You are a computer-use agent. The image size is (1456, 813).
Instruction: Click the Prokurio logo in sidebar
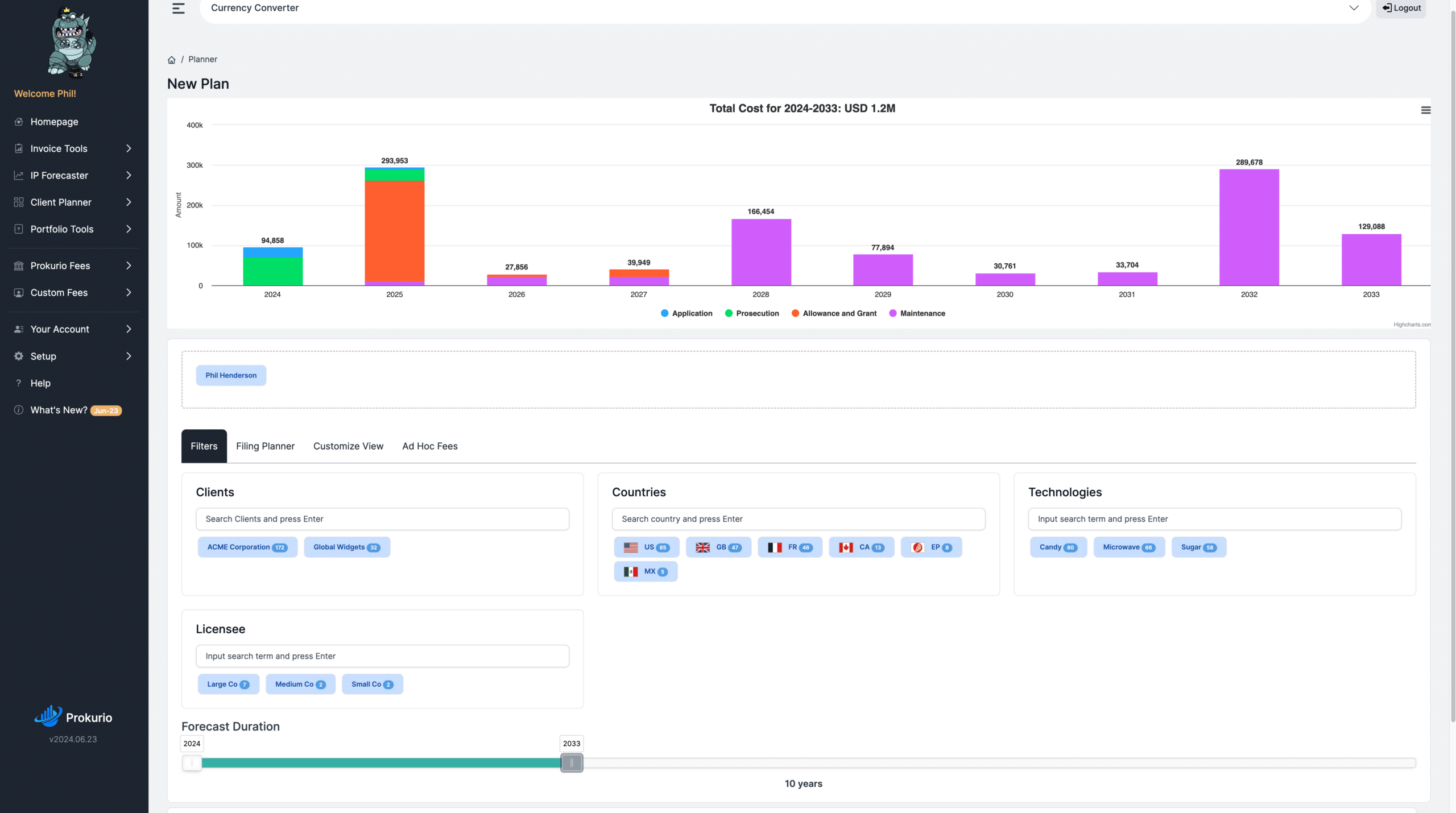(73, 717)
